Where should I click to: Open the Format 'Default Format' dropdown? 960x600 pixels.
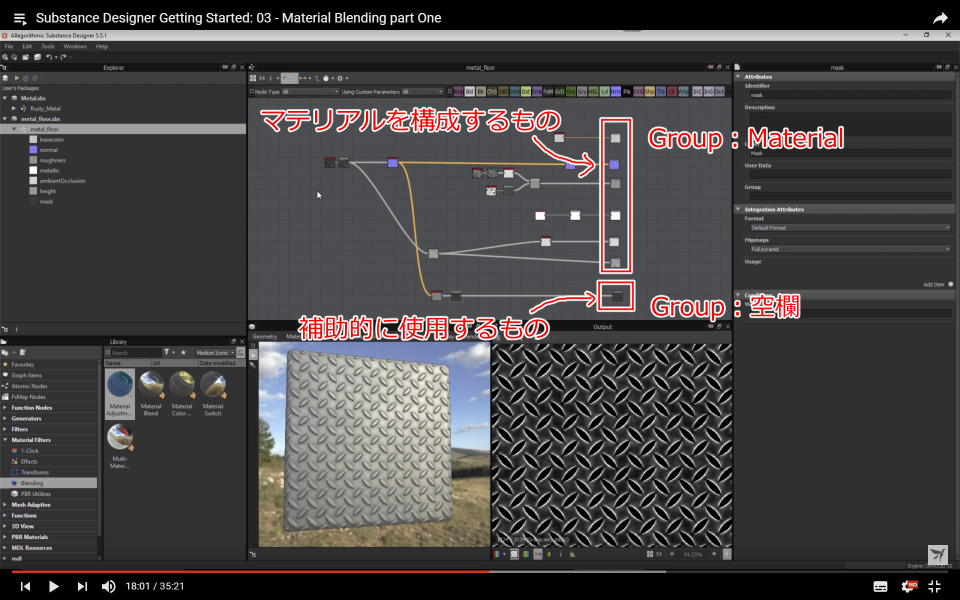[x=848, y=228]
